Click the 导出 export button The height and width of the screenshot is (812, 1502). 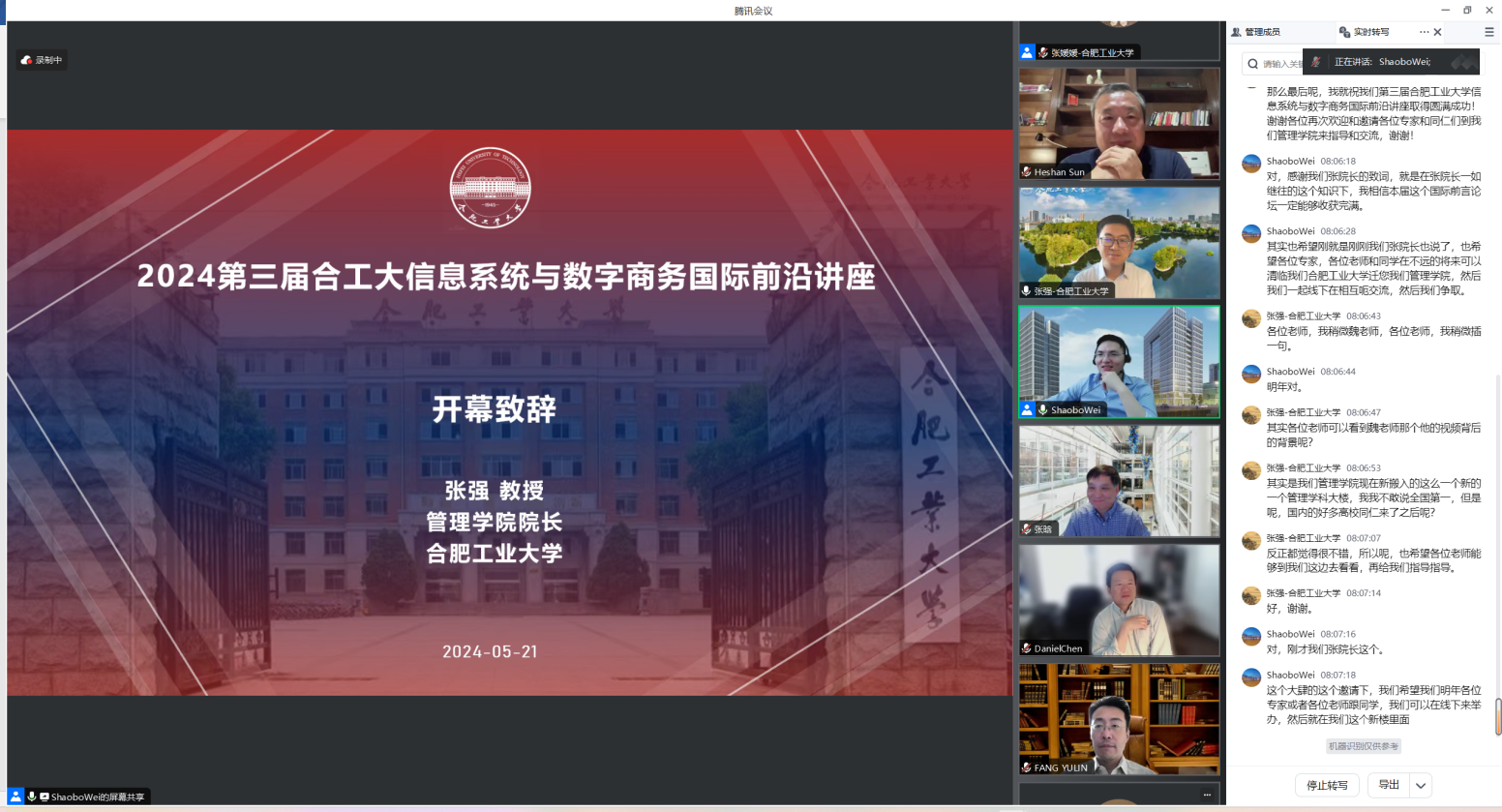pyautogui.click(x=1389, y=785)
